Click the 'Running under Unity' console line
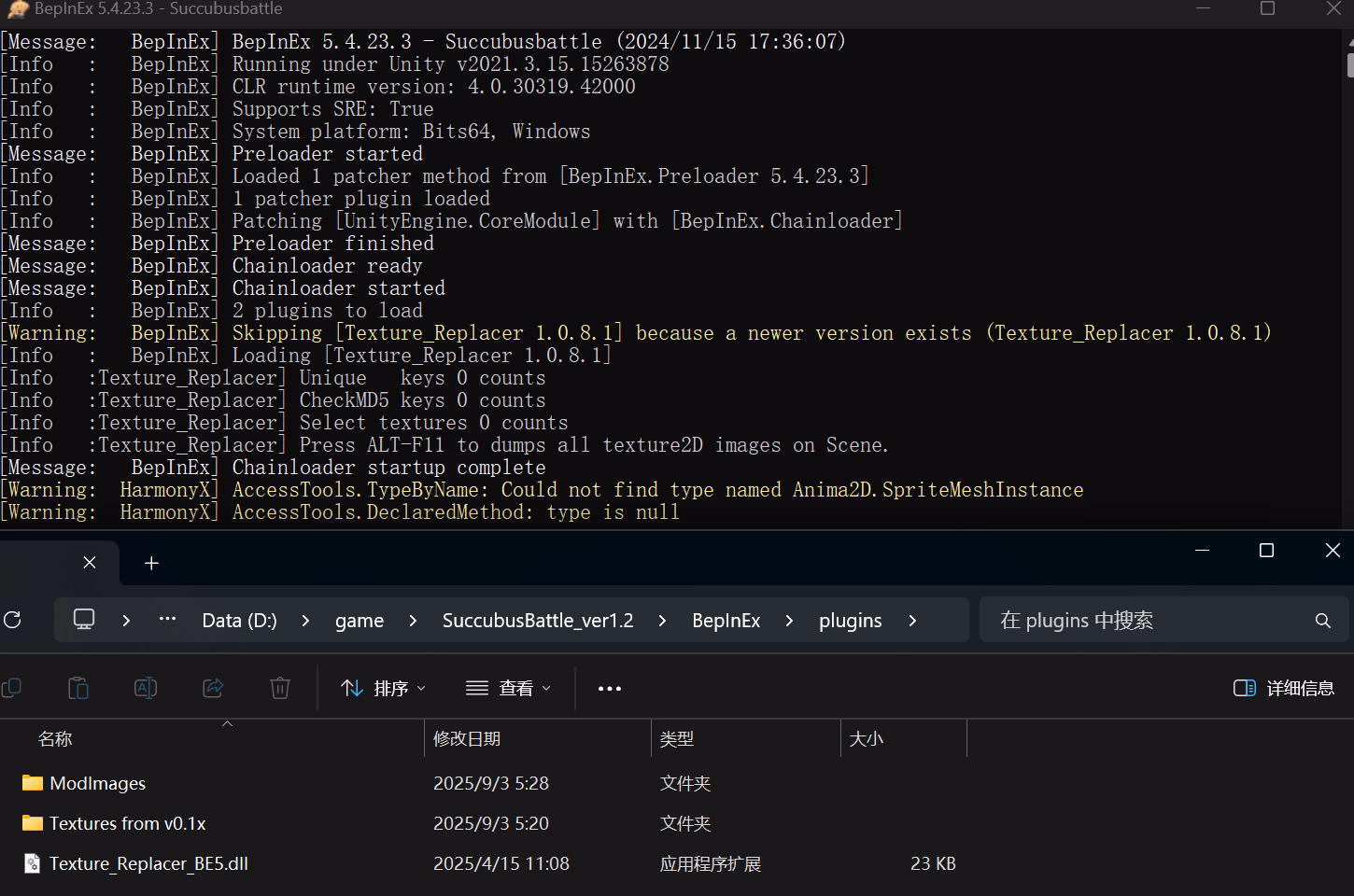 pos(335,64)
